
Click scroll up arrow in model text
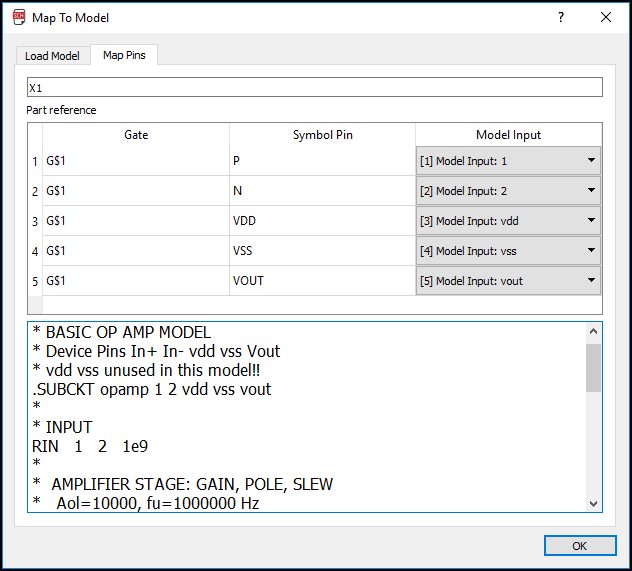coord(593,331)
